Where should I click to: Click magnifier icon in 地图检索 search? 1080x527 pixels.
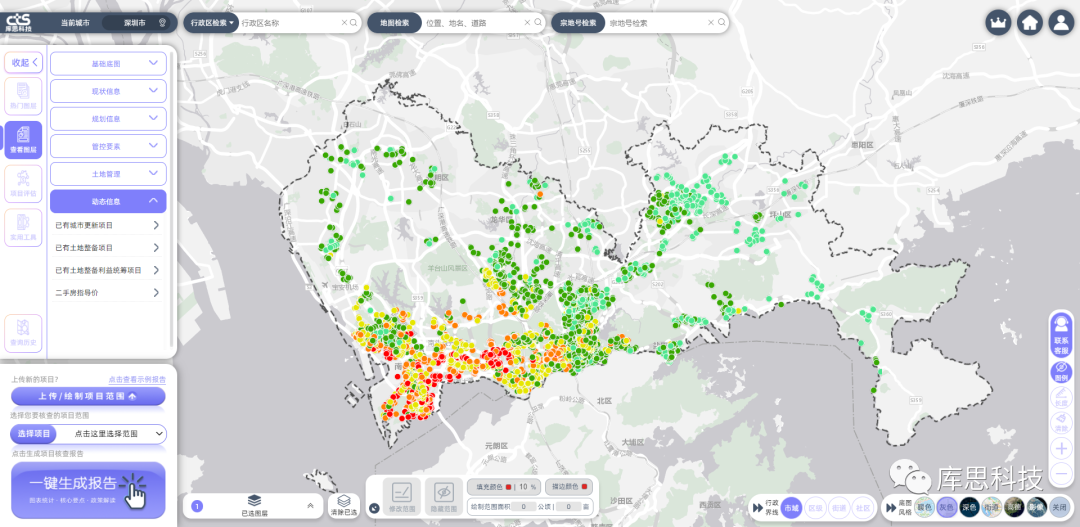537,23
